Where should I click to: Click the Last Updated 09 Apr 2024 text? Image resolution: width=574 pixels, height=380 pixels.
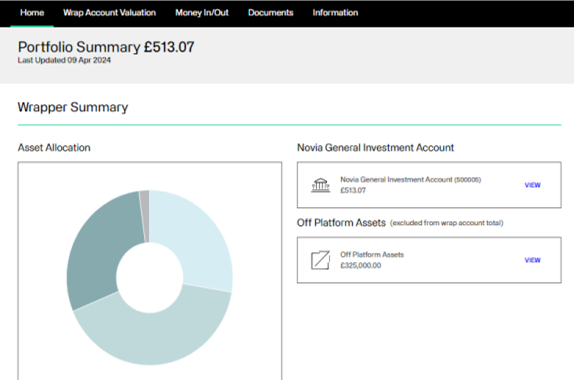tap(64, 60)
